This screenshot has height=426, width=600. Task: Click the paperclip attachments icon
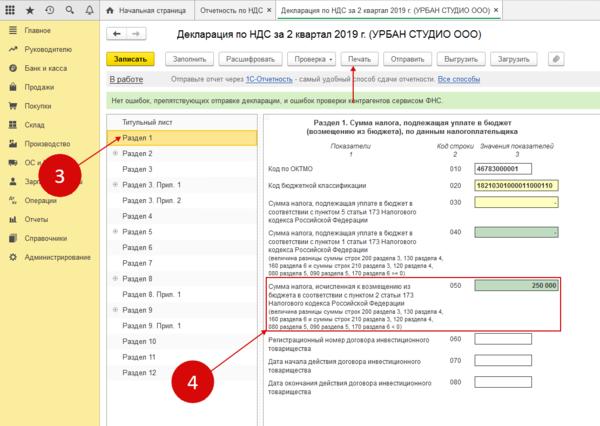pyautogui.click(x=556, y=59)
